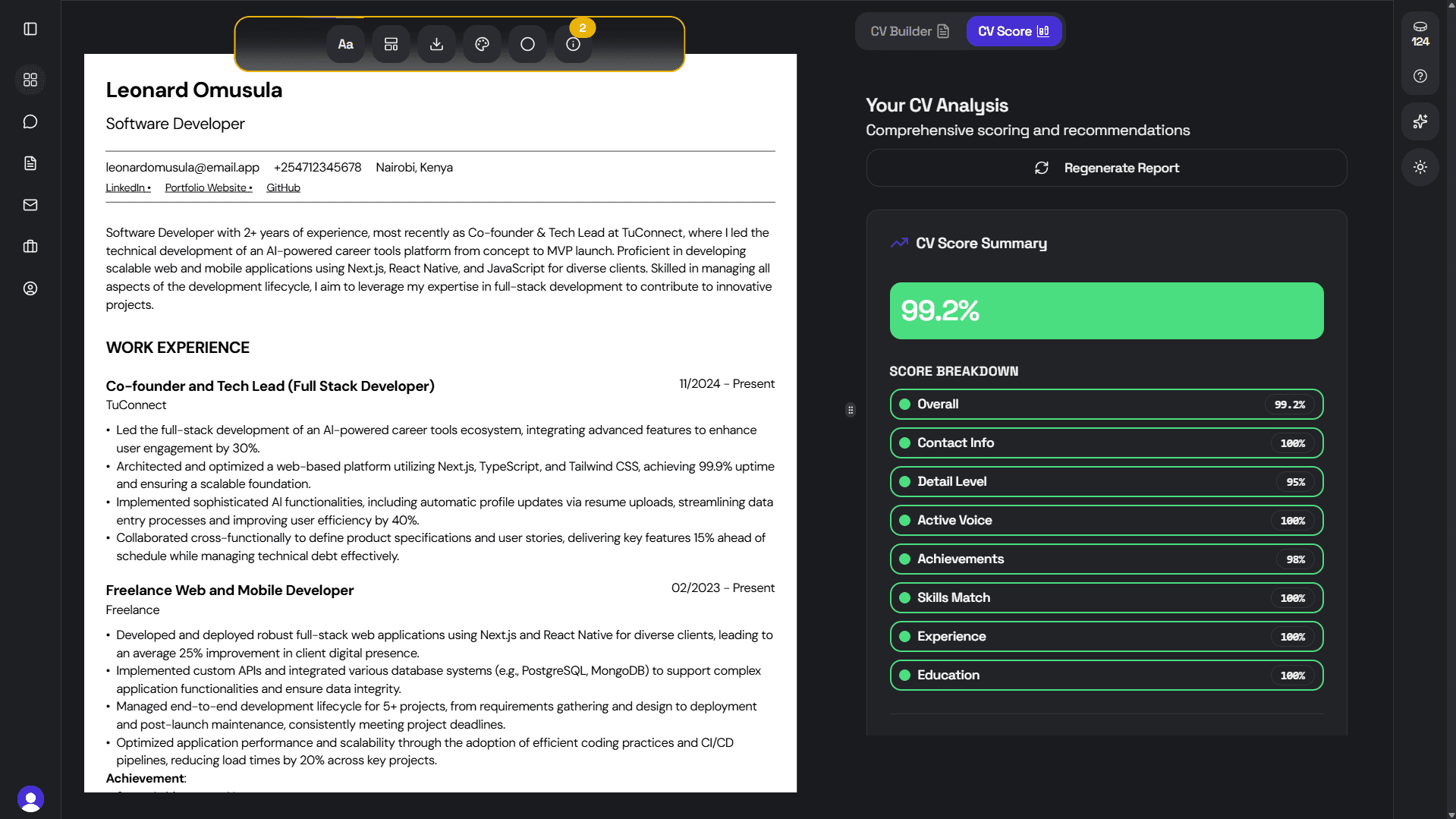This screenshot has height=819, width=1456.
Task: Click the Your CV Analysis heading
Action: (x=937, y=106)
